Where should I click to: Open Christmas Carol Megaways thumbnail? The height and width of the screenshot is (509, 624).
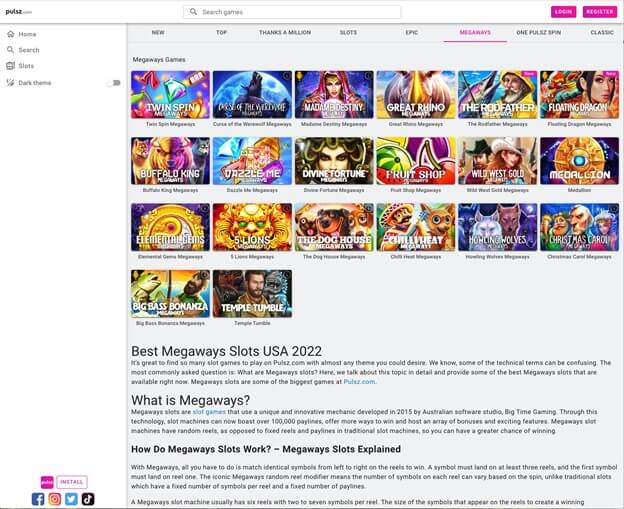pos(579,227)
